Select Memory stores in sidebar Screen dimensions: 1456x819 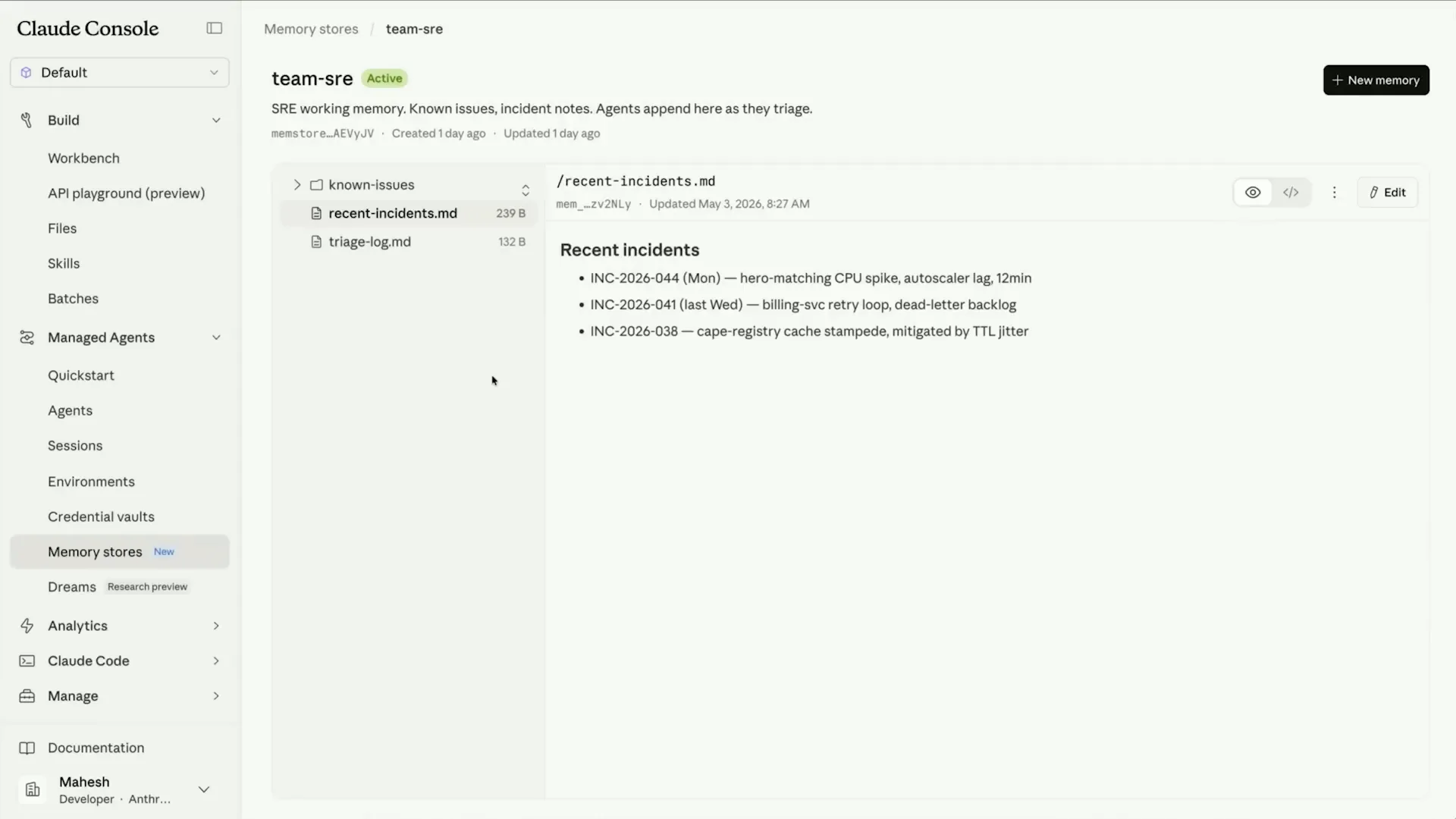[120, 552]
